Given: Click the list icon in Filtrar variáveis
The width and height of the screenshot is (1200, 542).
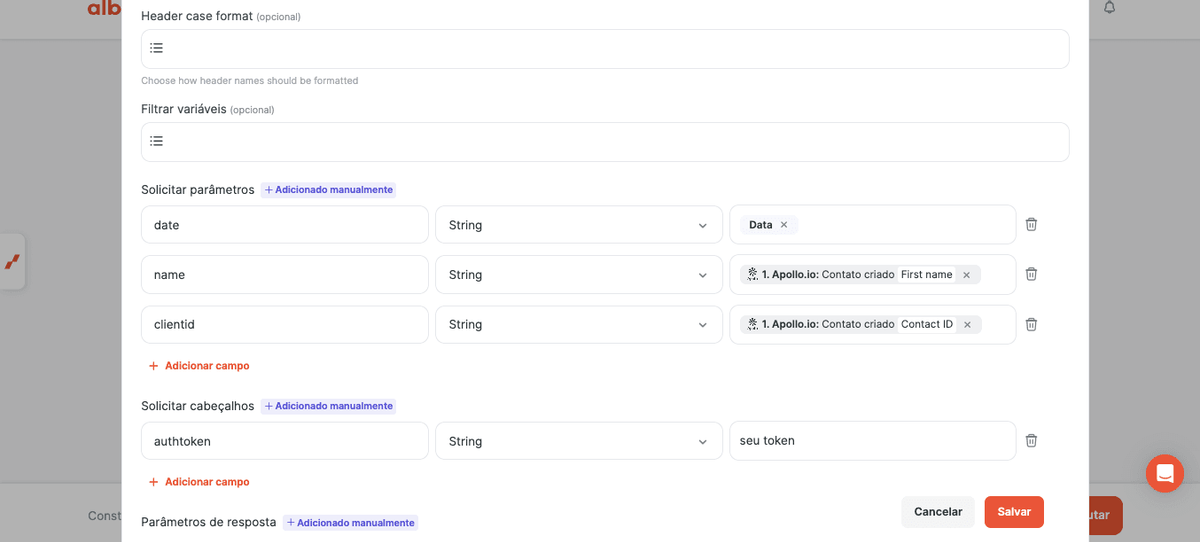Looking at the screenshot, I should 157,141.
